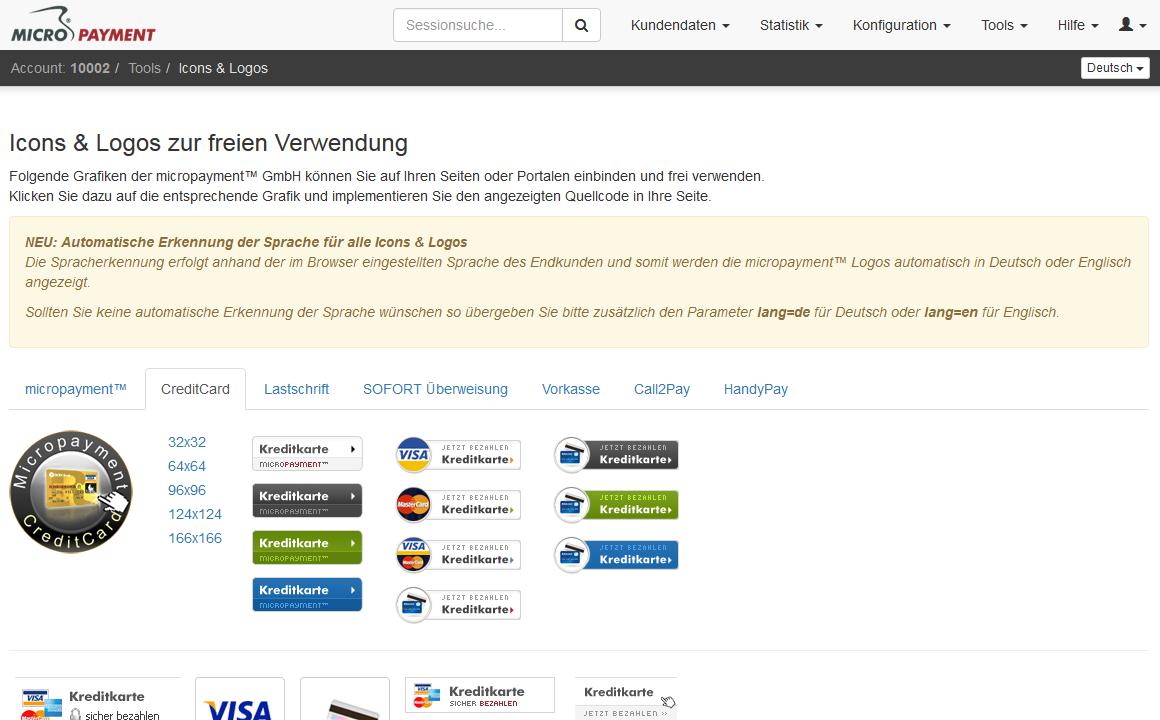Select the 32x32 icon size link
This screenshot has height=720, width=1160.
(x=186, y=443)
